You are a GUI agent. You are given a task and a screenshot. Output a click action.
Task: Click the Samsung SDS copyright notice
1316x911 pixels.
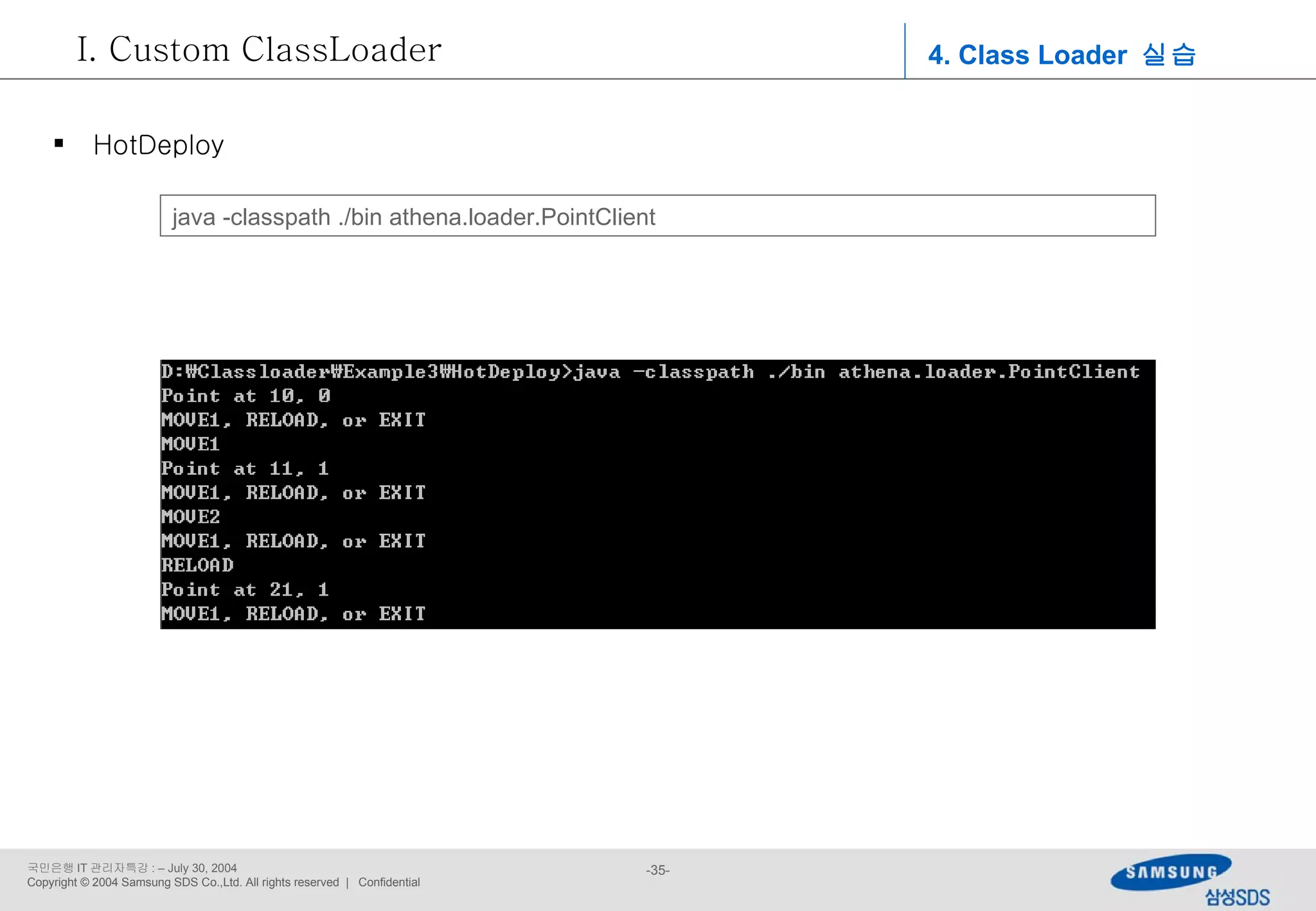coord(182,882)
